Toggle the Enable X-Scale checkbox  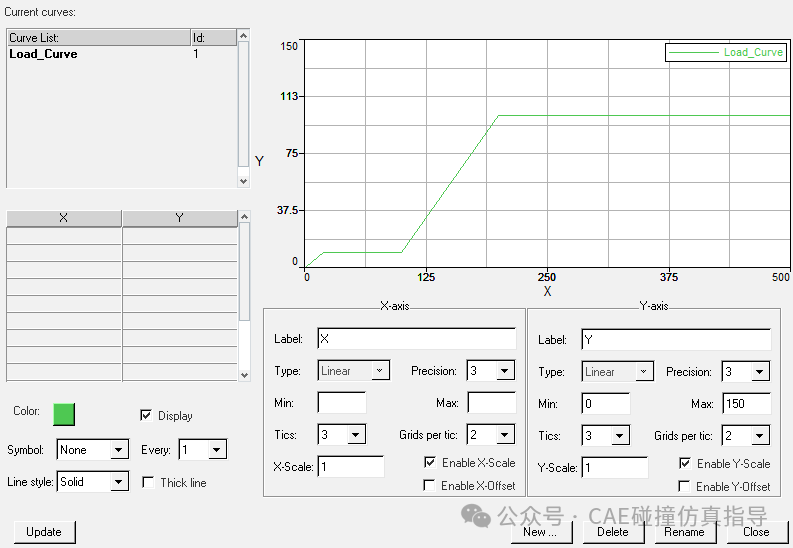(x=430, y=463)
